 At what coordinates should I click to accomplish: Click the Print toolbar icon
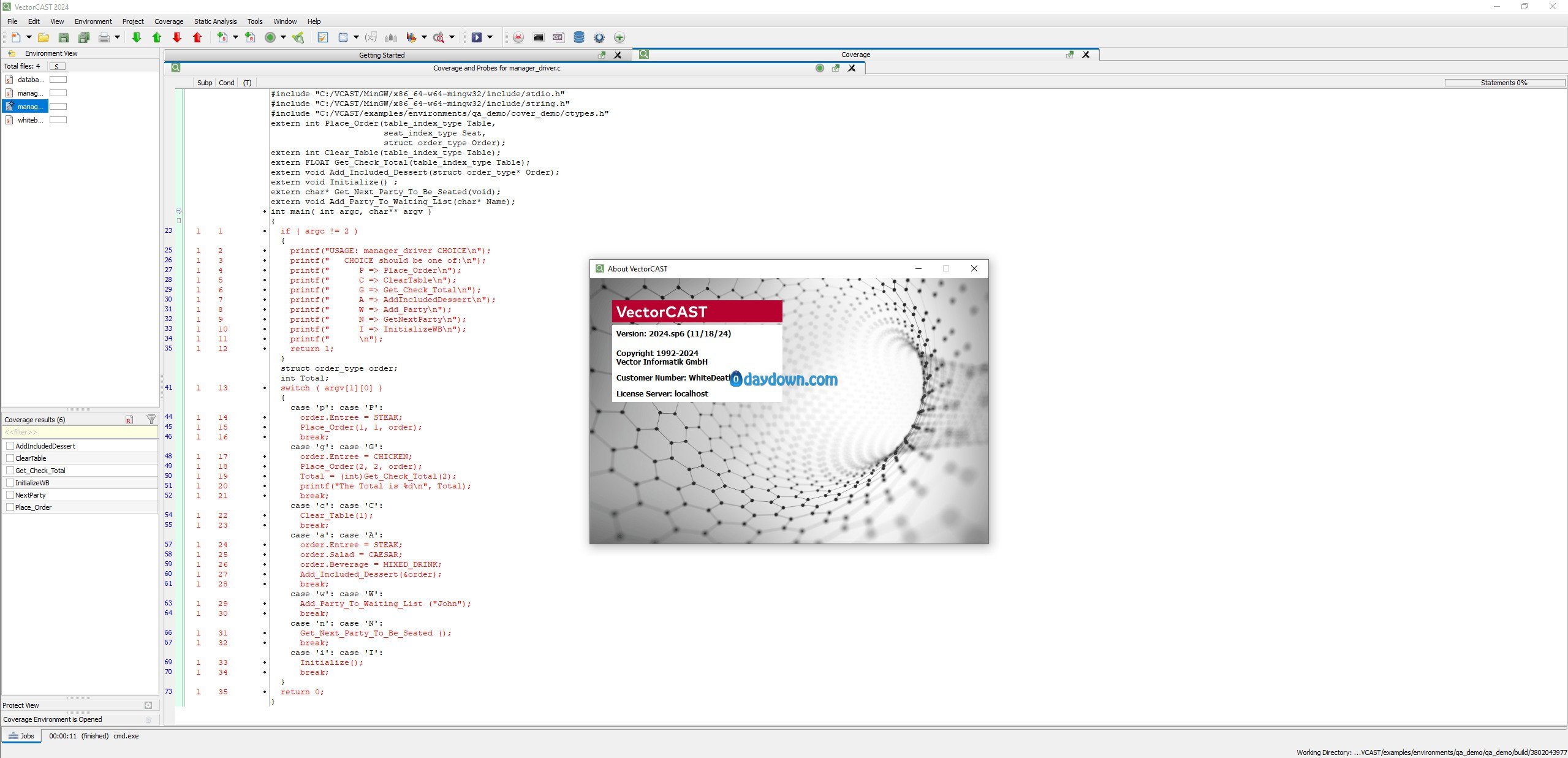(104, 37)
